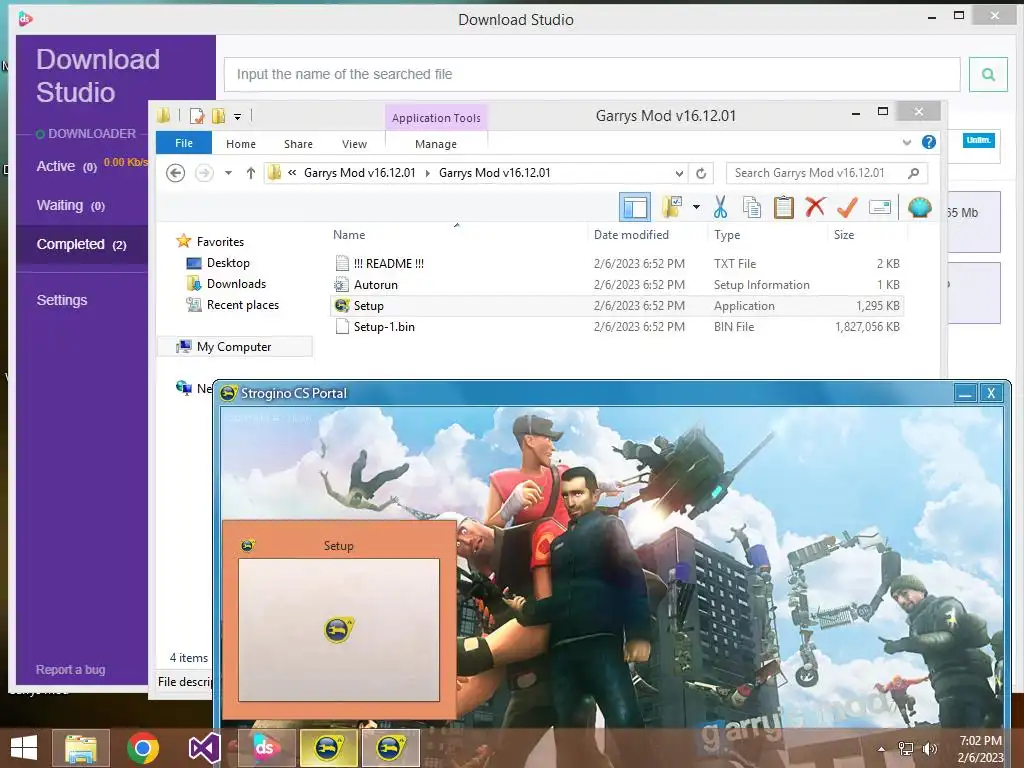Viewport: 1024px width, 768px height.
Task: Click the quick access New folder icon
Action: coord(218,116)
